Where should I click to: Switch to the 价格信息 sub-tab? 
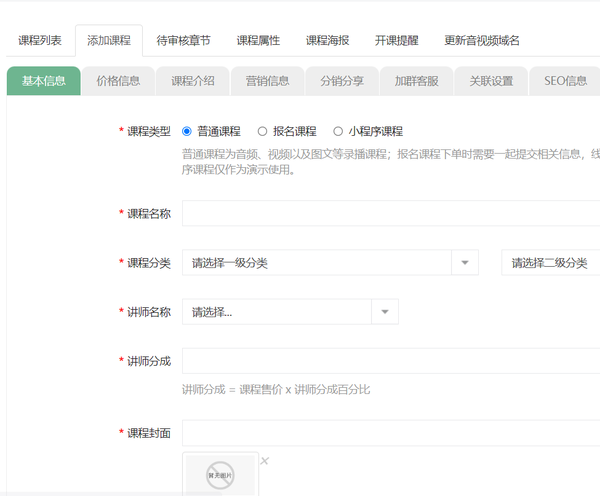[118, 81]
